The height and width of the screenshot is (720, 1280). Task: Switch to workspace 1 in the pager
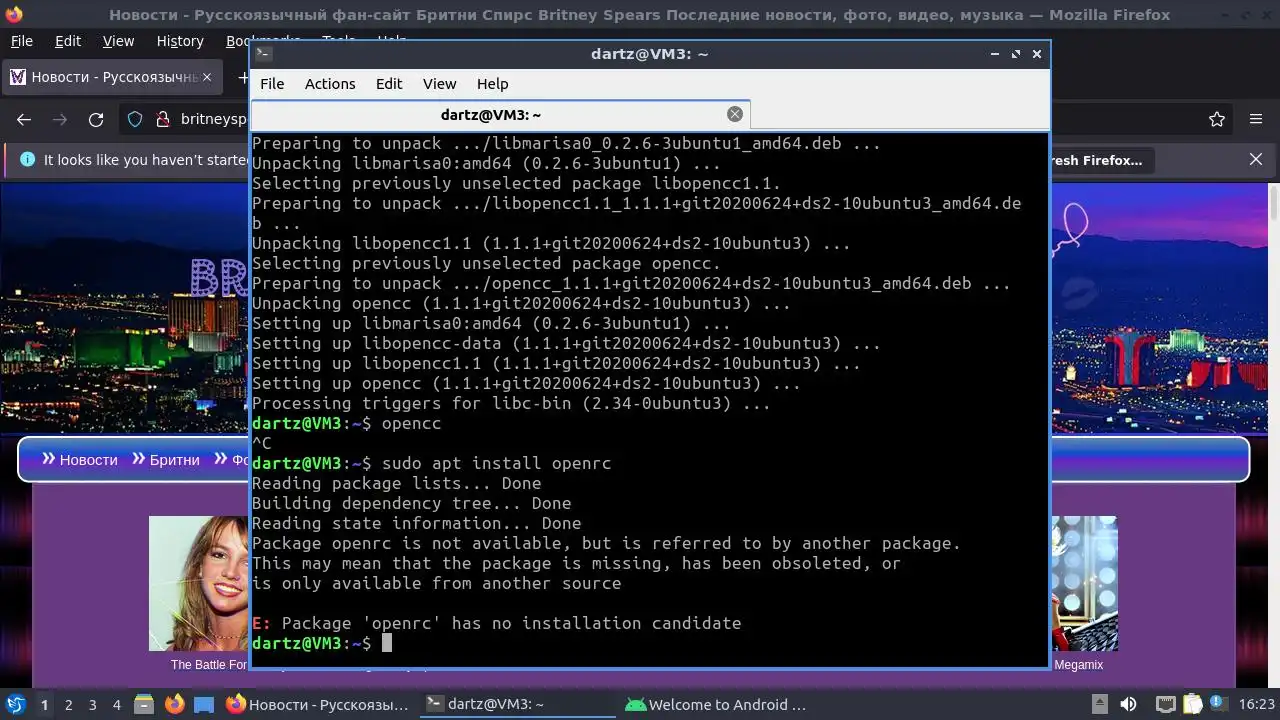point(44,704)
